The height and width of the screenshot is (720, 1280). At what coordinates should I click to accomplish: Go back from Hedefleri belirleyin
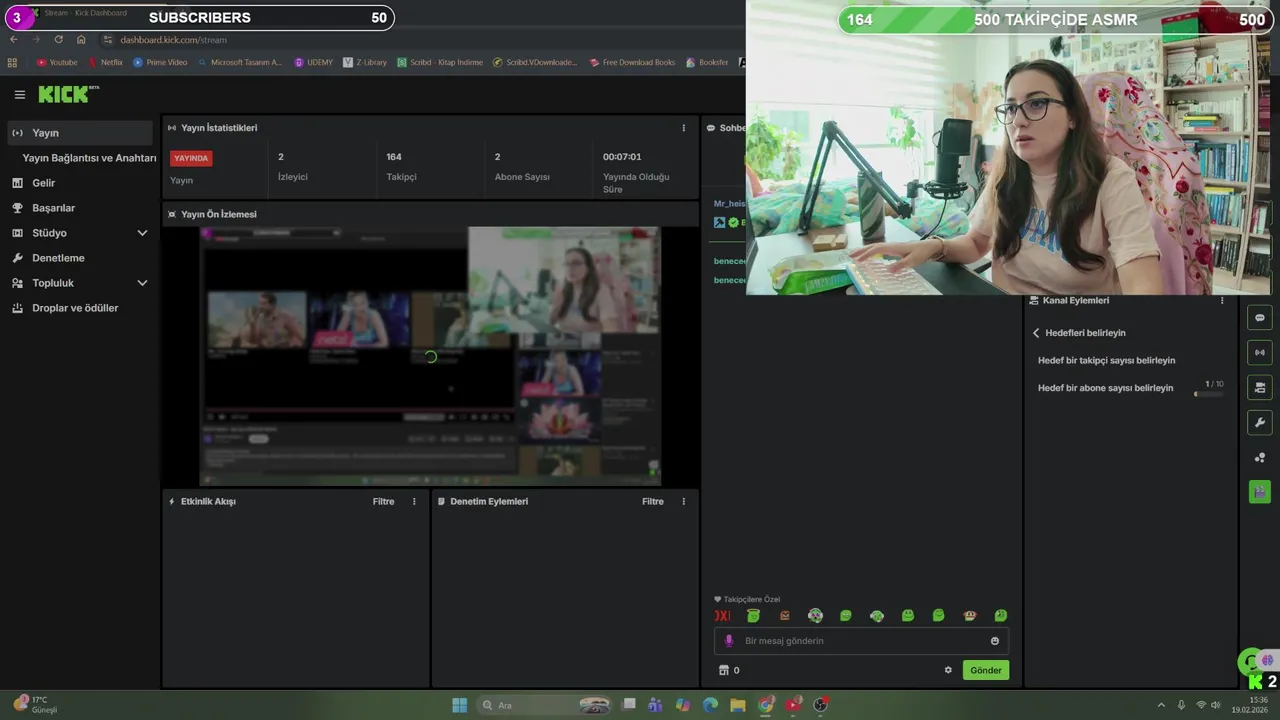click(1036, 333)
